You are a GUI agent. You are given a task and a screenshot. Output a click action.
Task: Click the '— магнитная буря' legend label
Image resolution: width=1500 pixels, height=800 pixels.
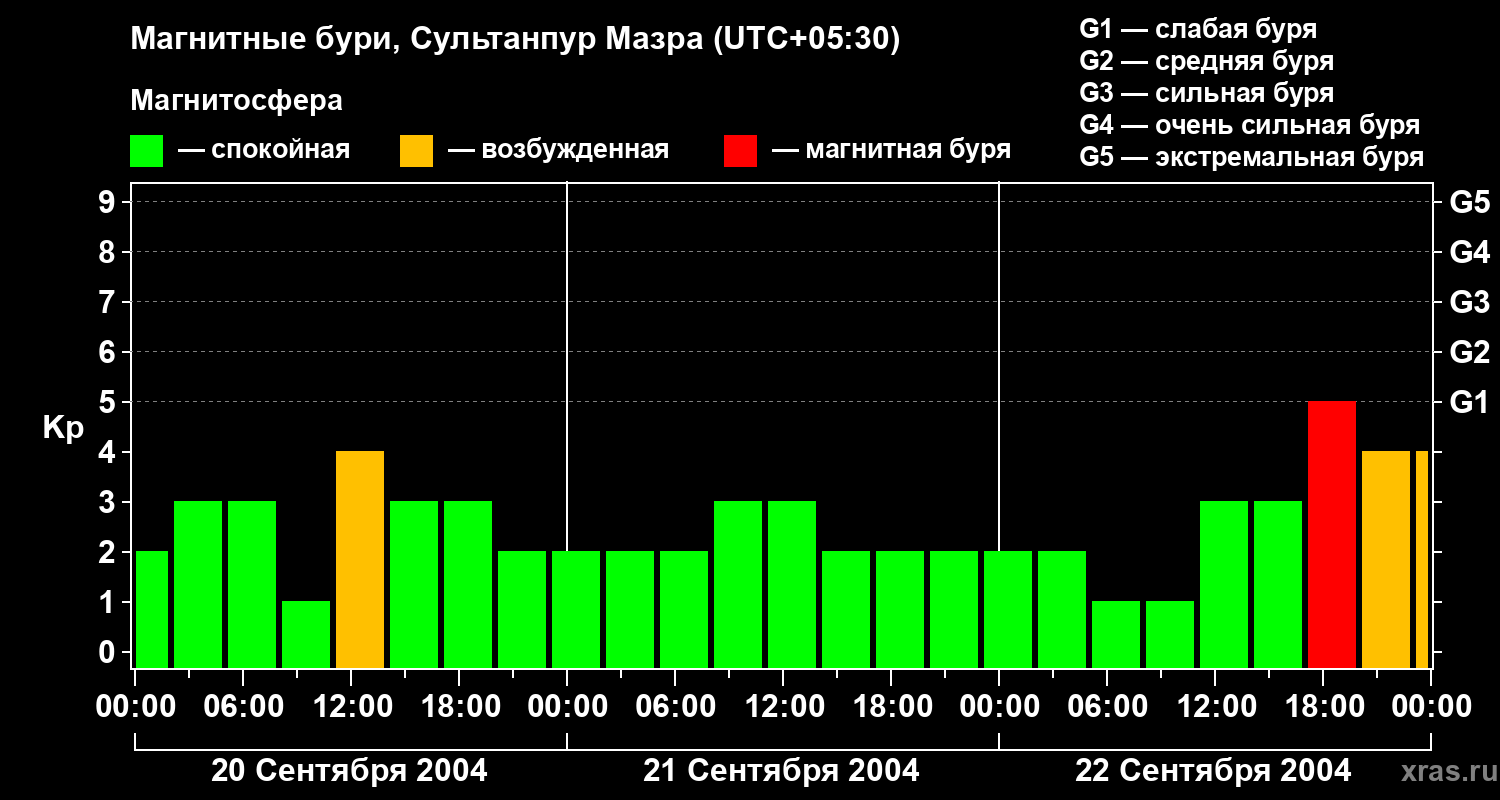(x=891, y=150)
